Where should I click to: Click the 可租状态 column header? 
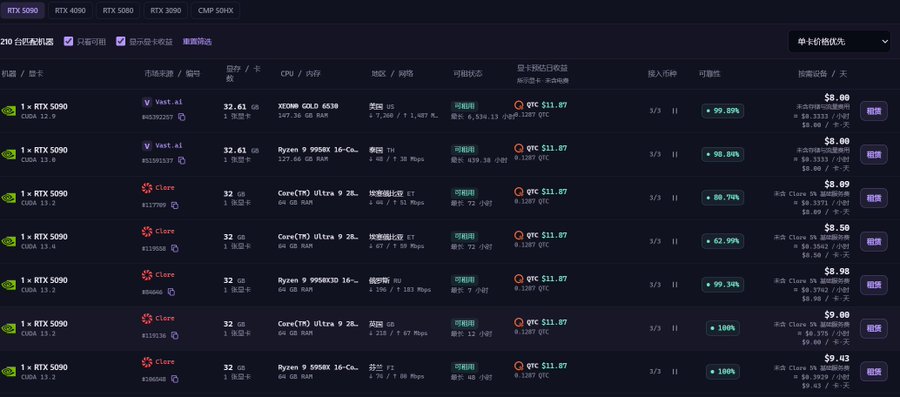tap(468, 74)
